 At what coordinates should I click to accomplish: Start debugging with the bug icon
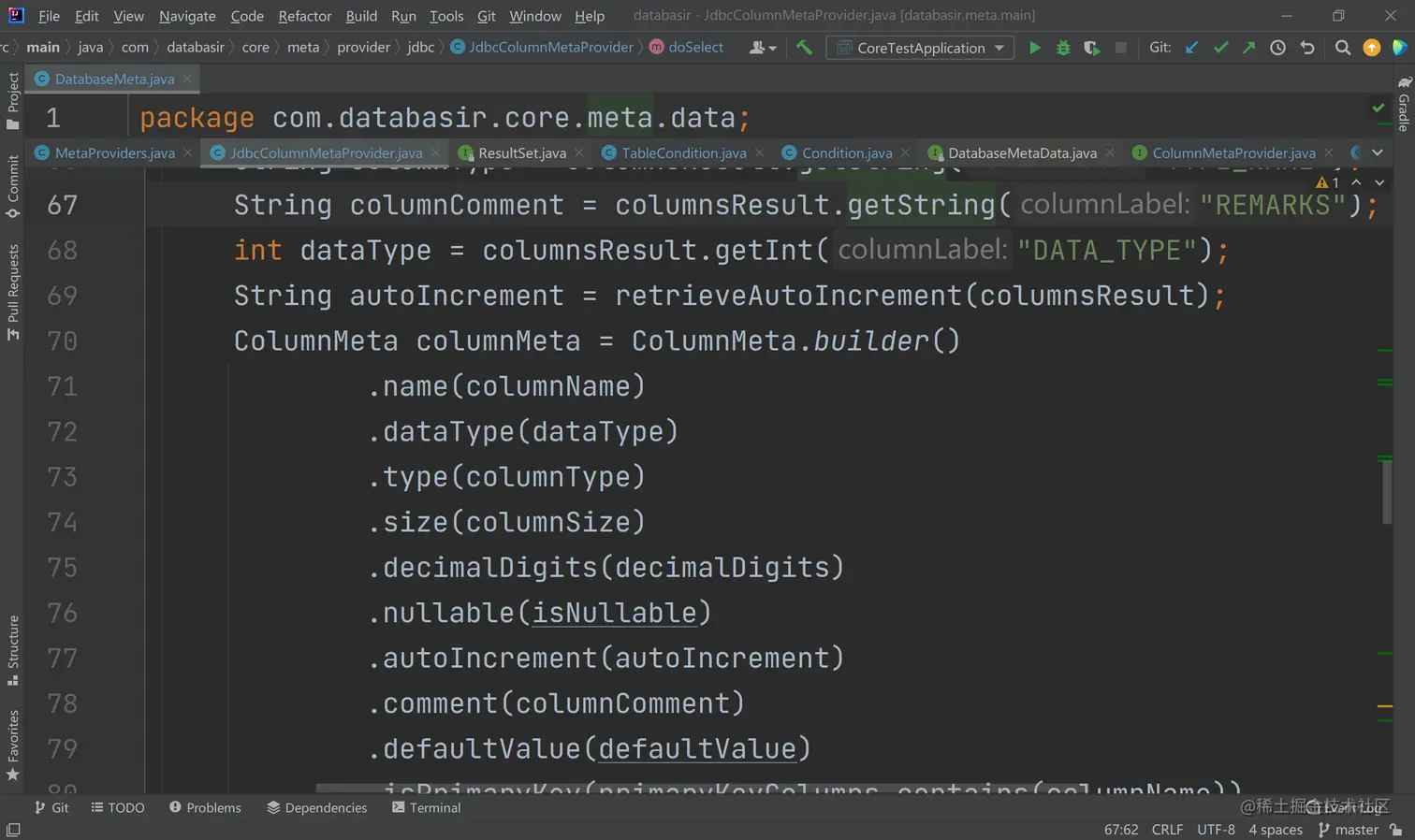coord(1063,48)
